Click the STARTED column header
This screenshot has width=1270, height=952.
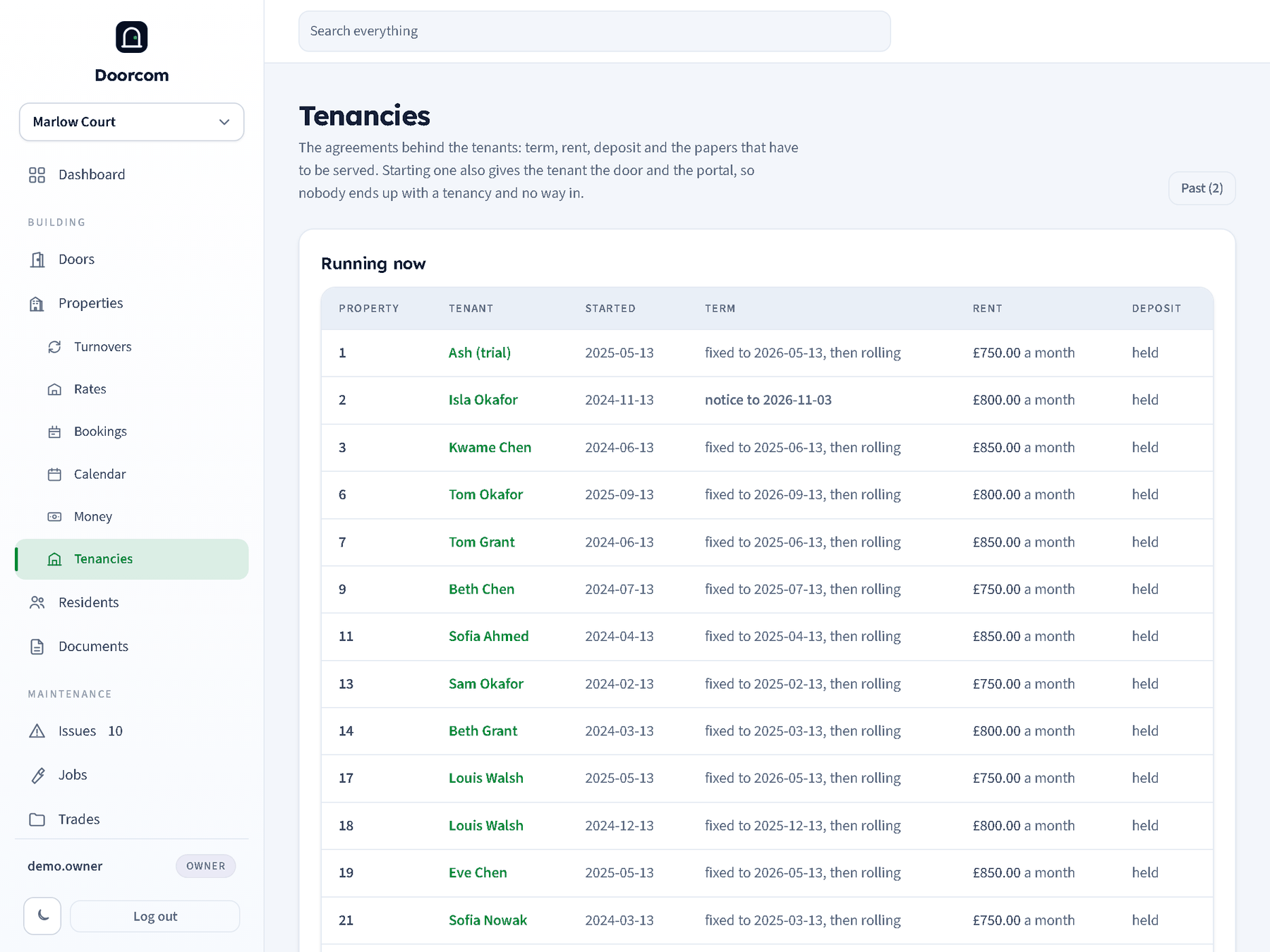tap(610, 308)
